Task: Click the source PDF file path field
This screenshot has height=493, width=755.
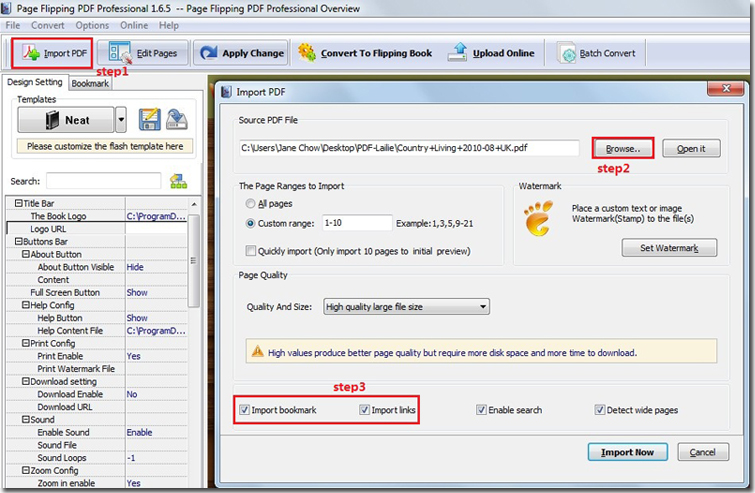Action: click(x=409, y=148)
